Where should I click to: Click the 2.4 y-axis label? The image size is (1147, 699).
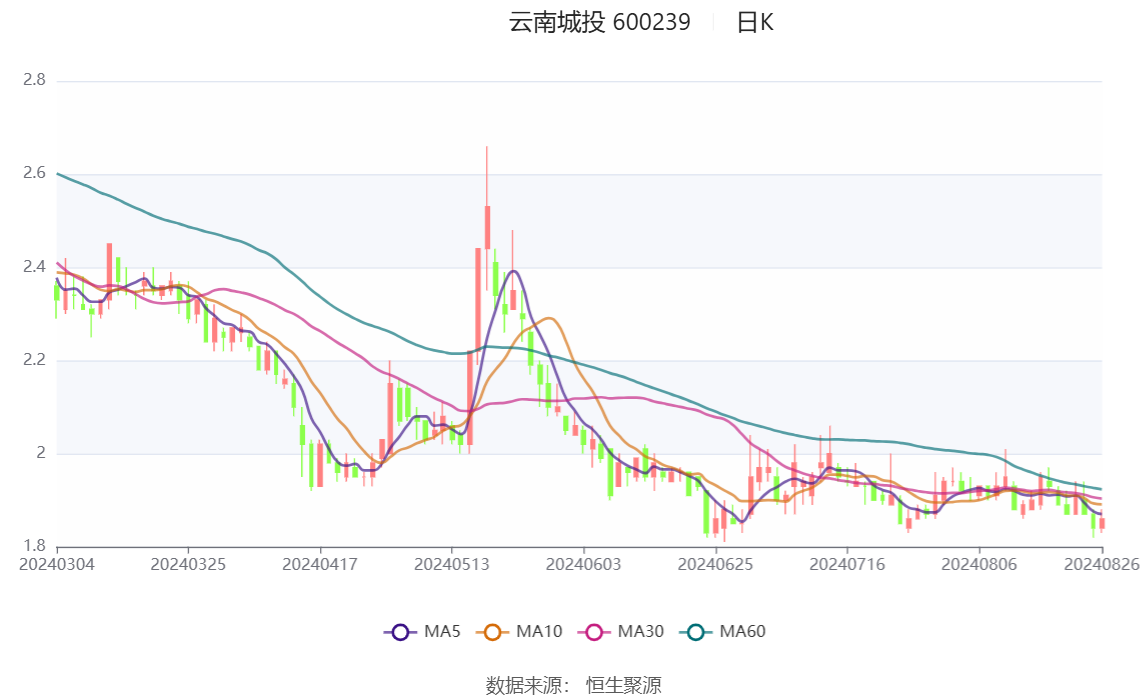click(34, 266)
